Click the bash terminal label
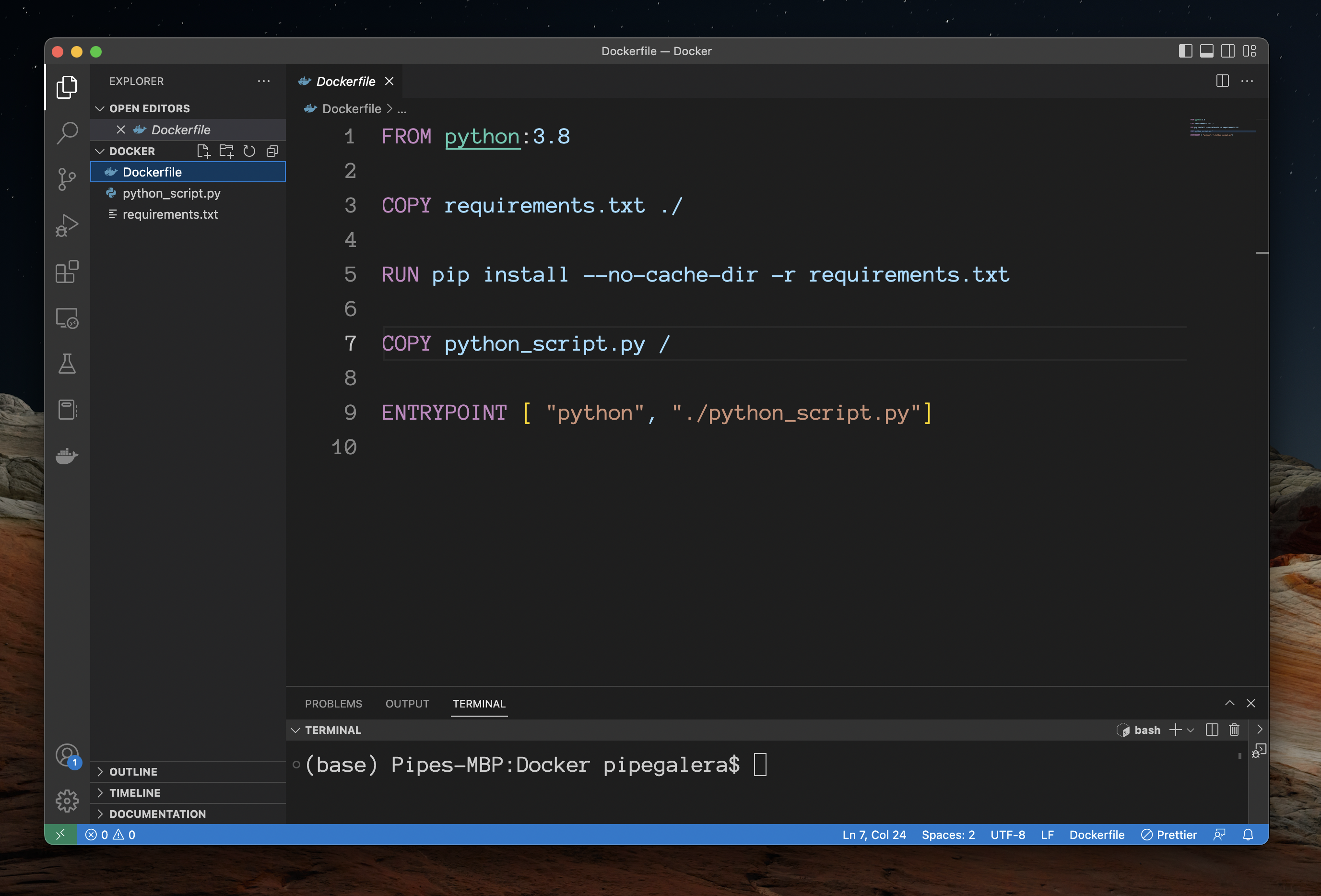Image resolution: width=1321 pixels, height=896 pixels. pos(1139,730)
